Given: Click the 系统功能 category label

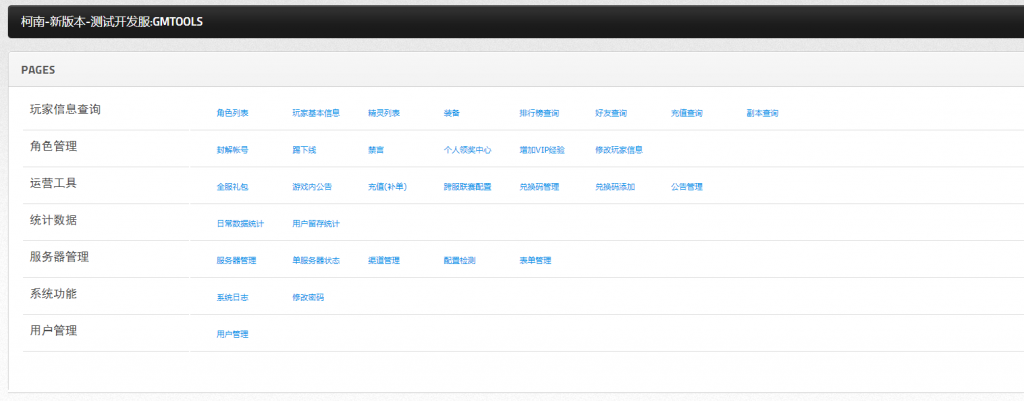Looking at the screenshot, I should (x=54, y=294).
